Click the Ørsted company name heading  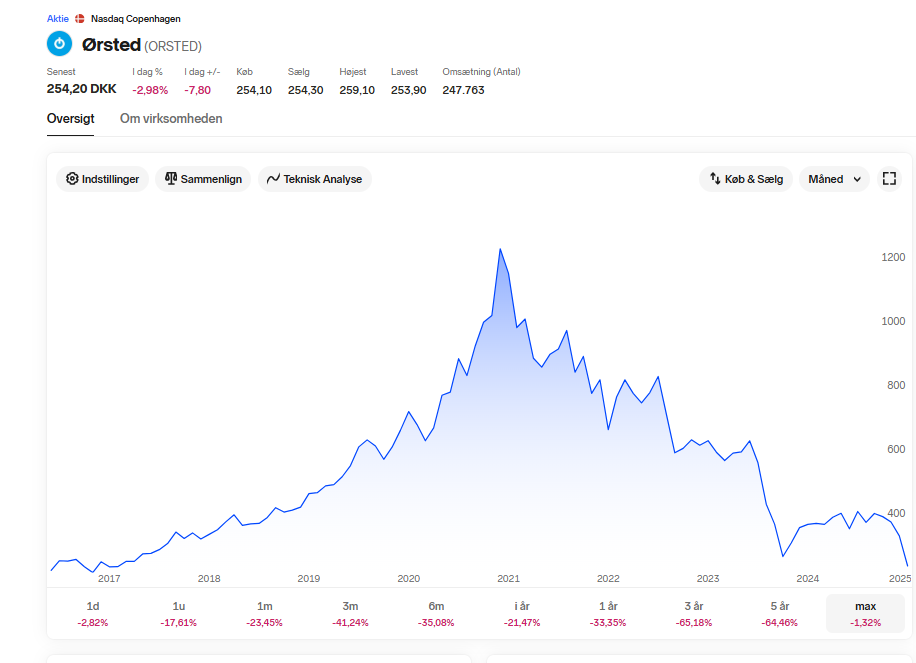click(x=111, y=44)
